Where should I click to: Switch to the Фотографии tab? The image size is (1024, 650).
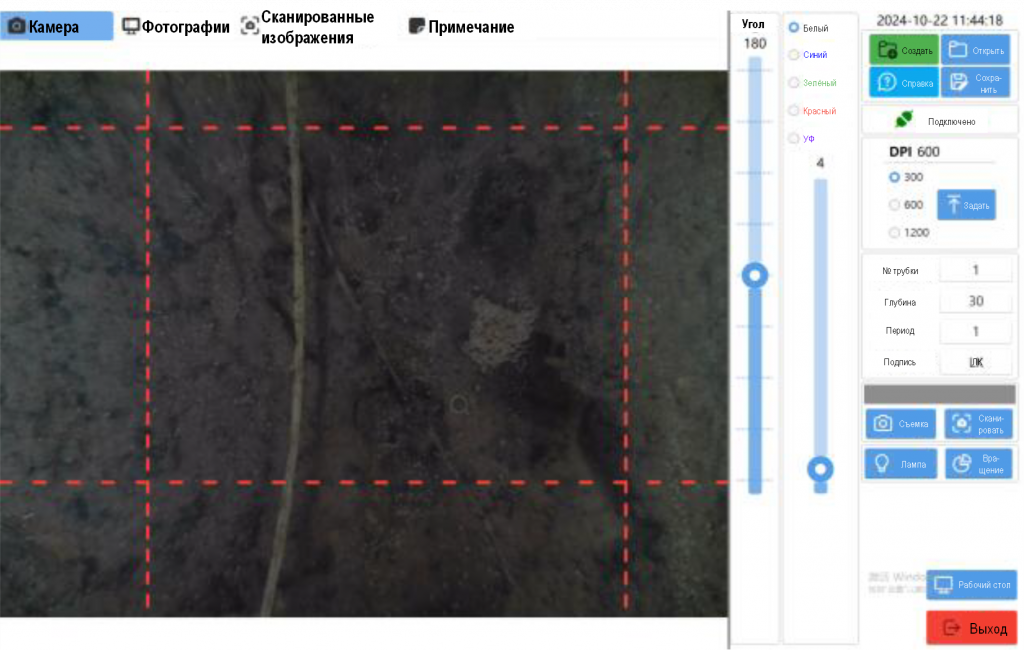point(176,27)
